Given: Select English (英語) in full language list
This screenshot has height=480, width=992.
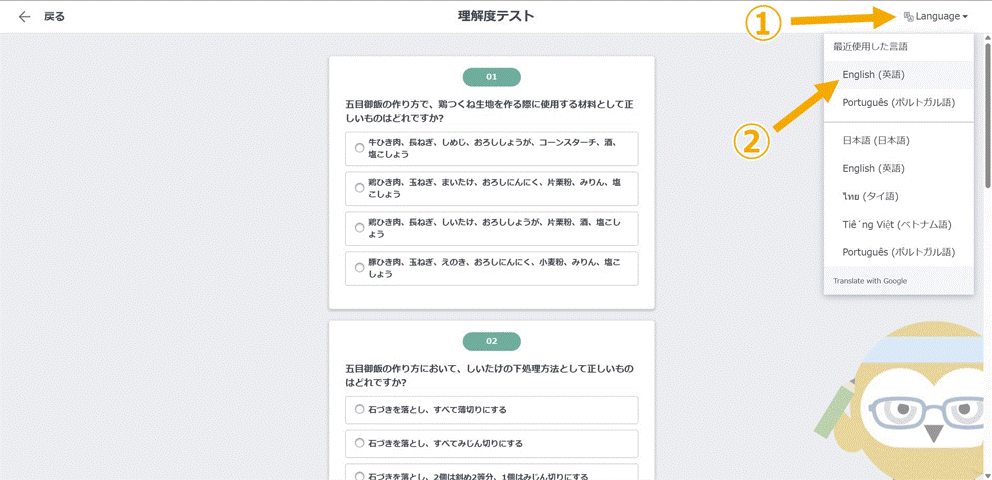Looking at the screenshot, I should (898, 168).
